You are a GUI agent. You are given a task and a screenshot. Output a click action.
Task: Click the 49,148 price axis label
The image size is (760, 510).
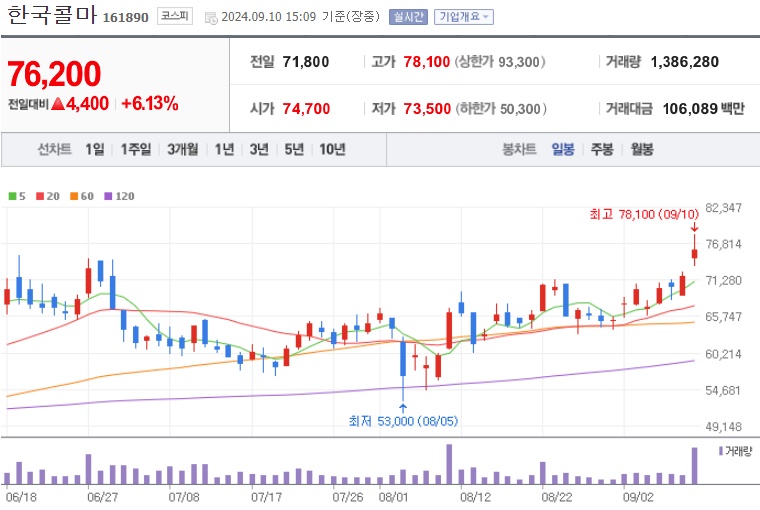(724, 427)
